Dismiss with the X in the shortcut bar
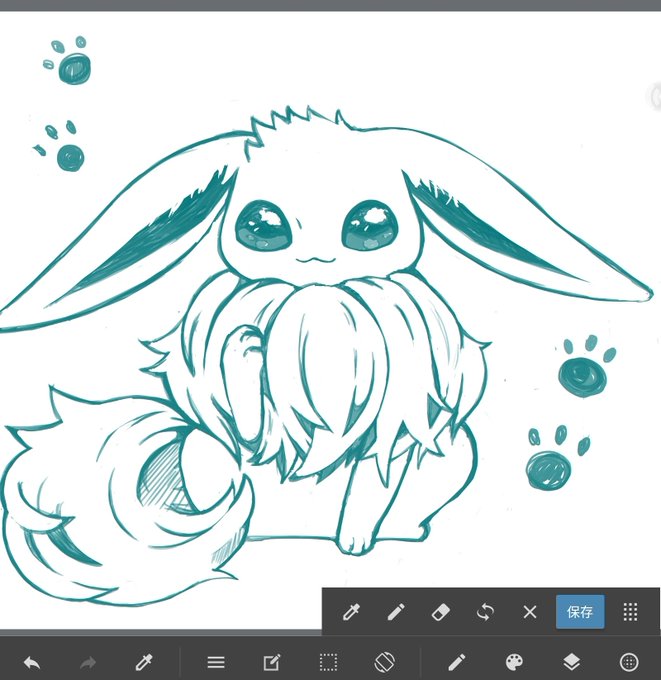The width and height of the screenshot is (661, 680). 530,612
